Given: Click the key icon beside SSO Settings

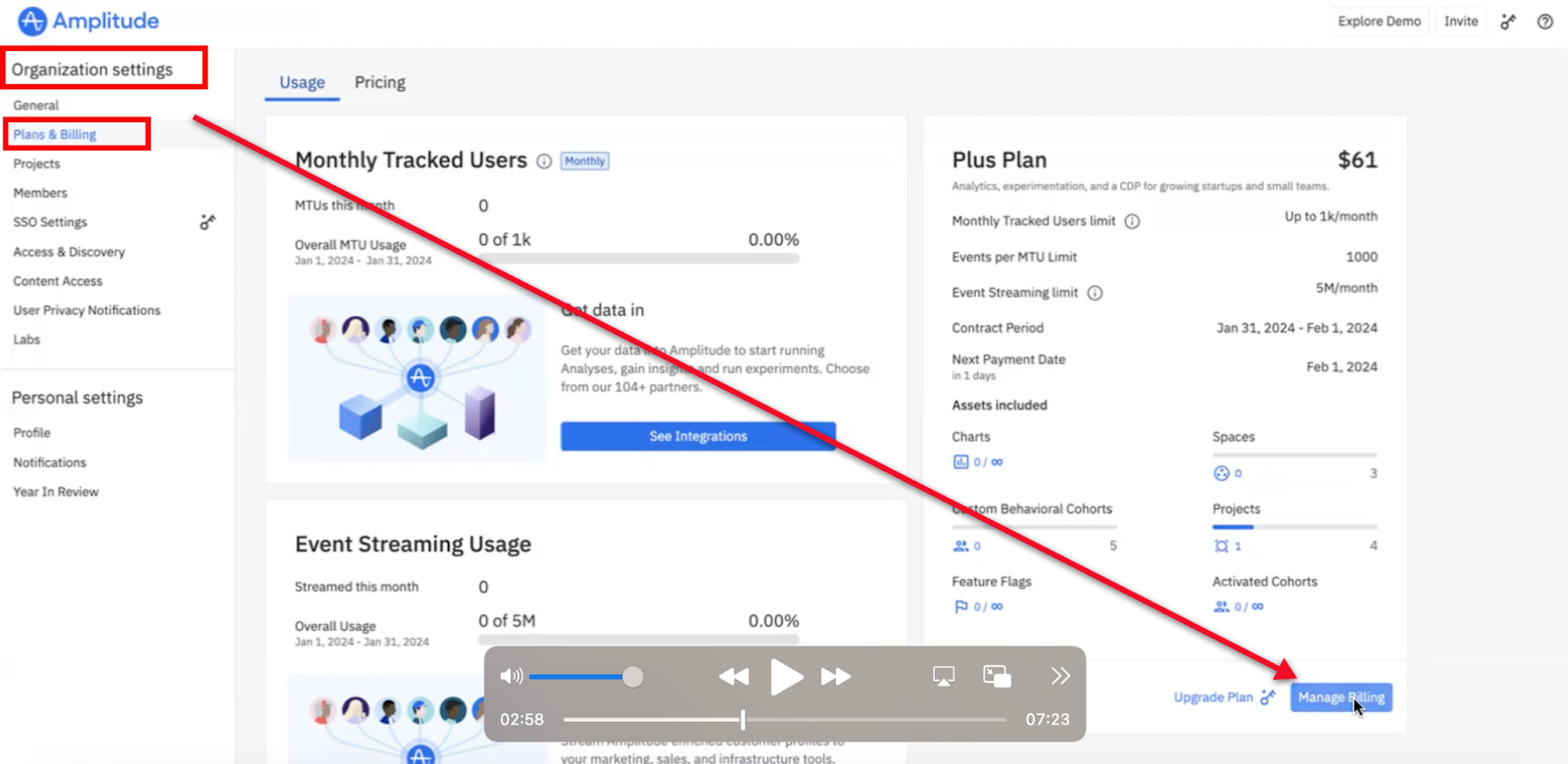Looking at the screenshot, I should pos(207,222).
